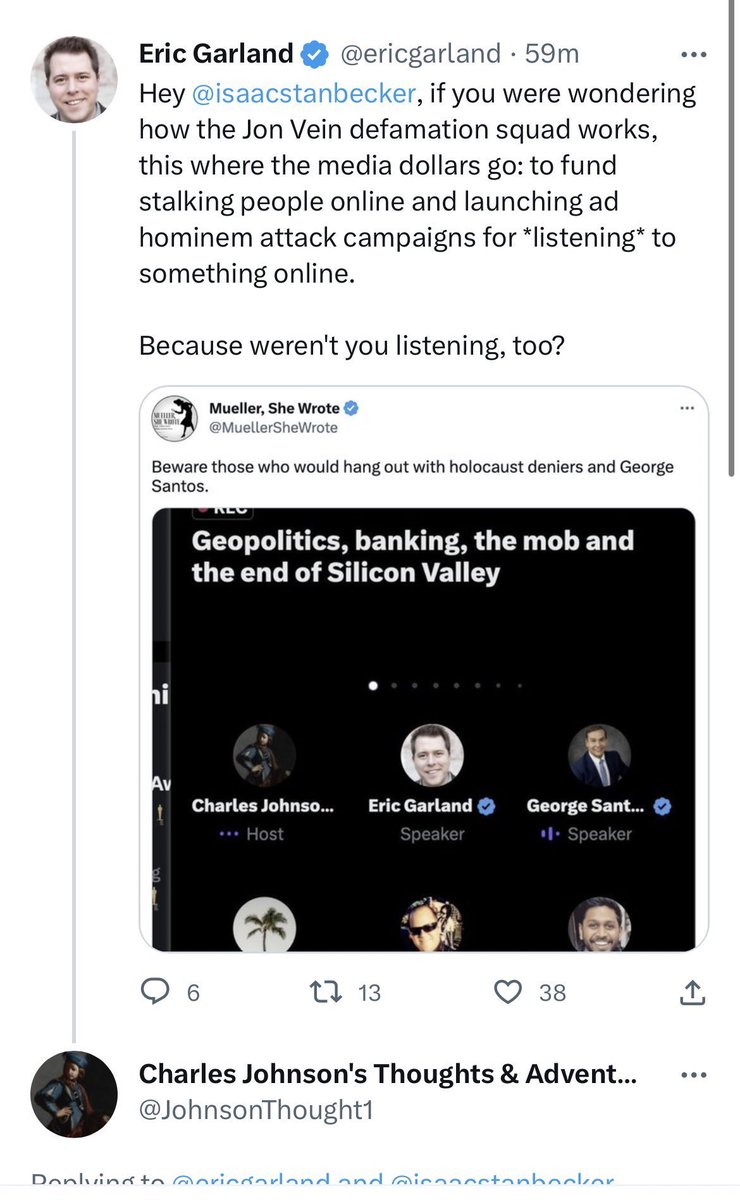Image resolution: width=740 pixels, height=1200 pixels.
Task: Open the @MuellerSheWrote handle in quote
Action: (273, 428)
